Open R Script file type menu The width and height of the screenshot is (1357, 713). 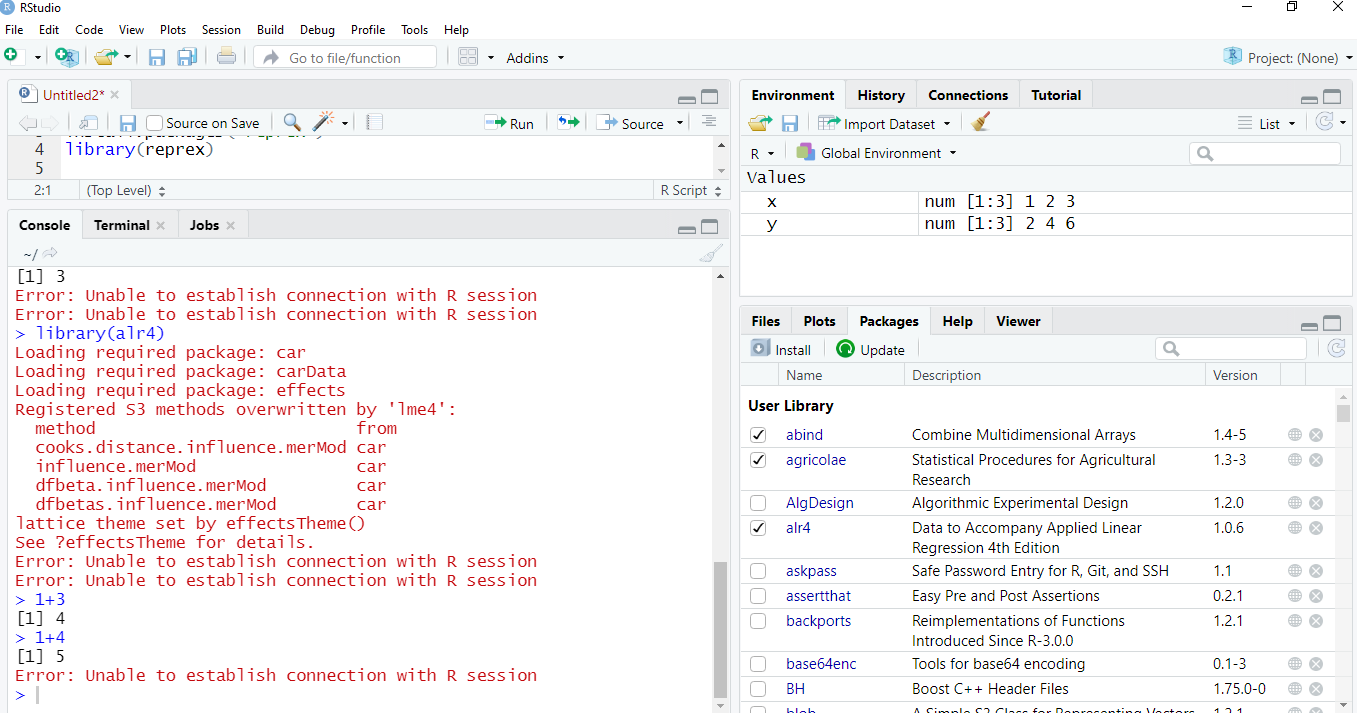[x=689, y=190]
